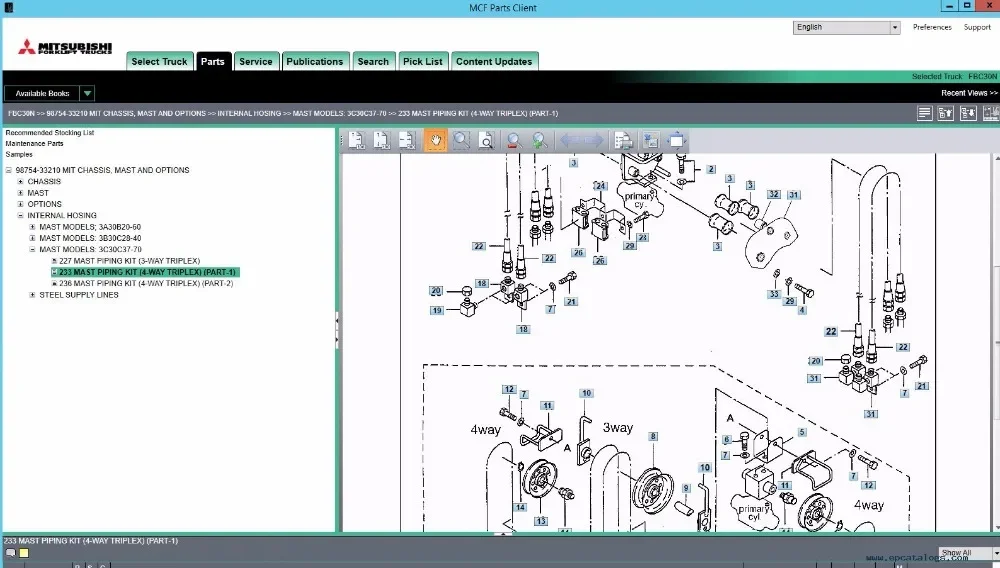
Task: Open the comment bubble icon
Action: click(x=11, y=553)
